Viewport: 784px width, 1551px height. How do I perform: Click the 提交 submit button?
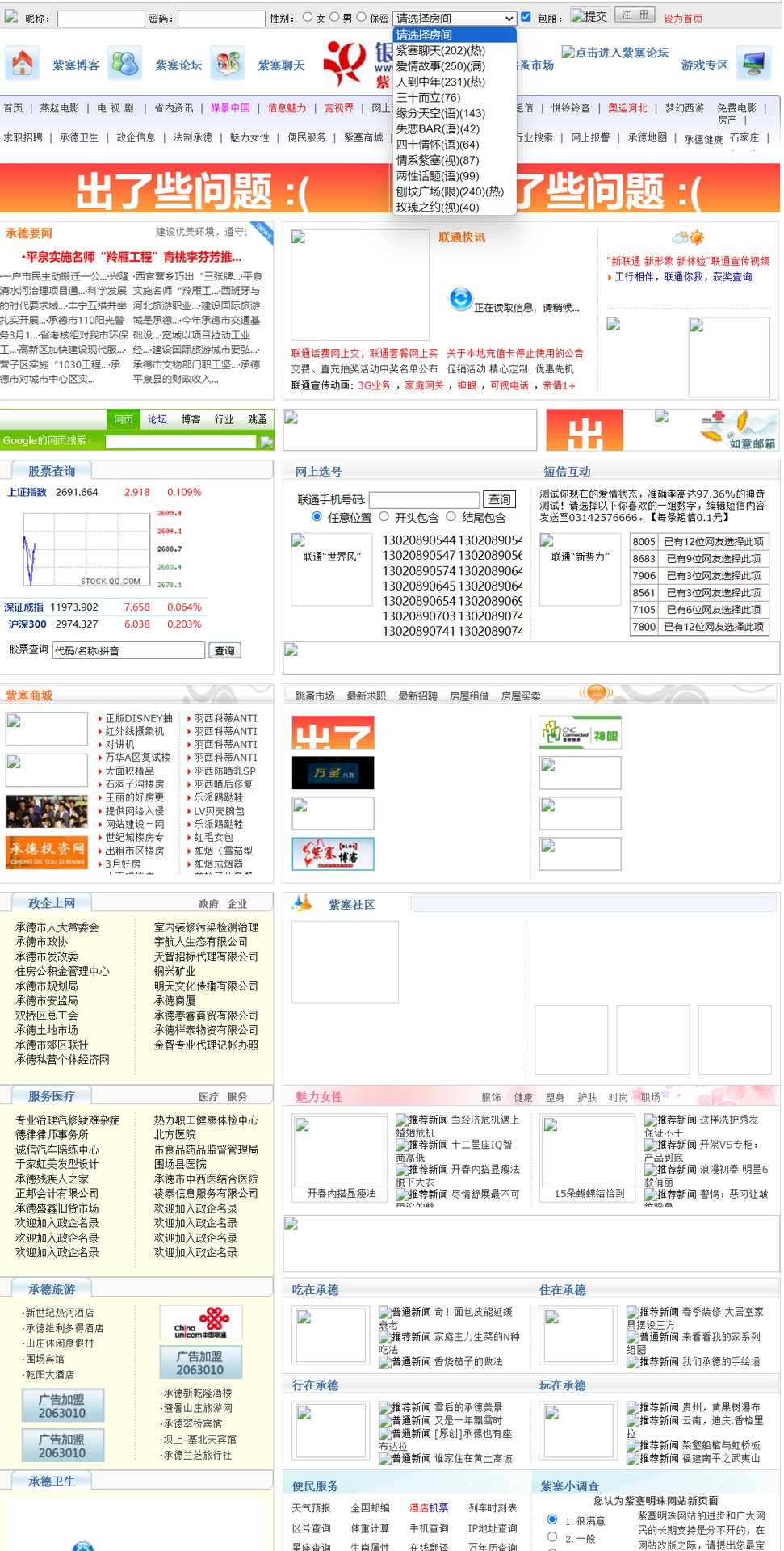tap(589, 15)
